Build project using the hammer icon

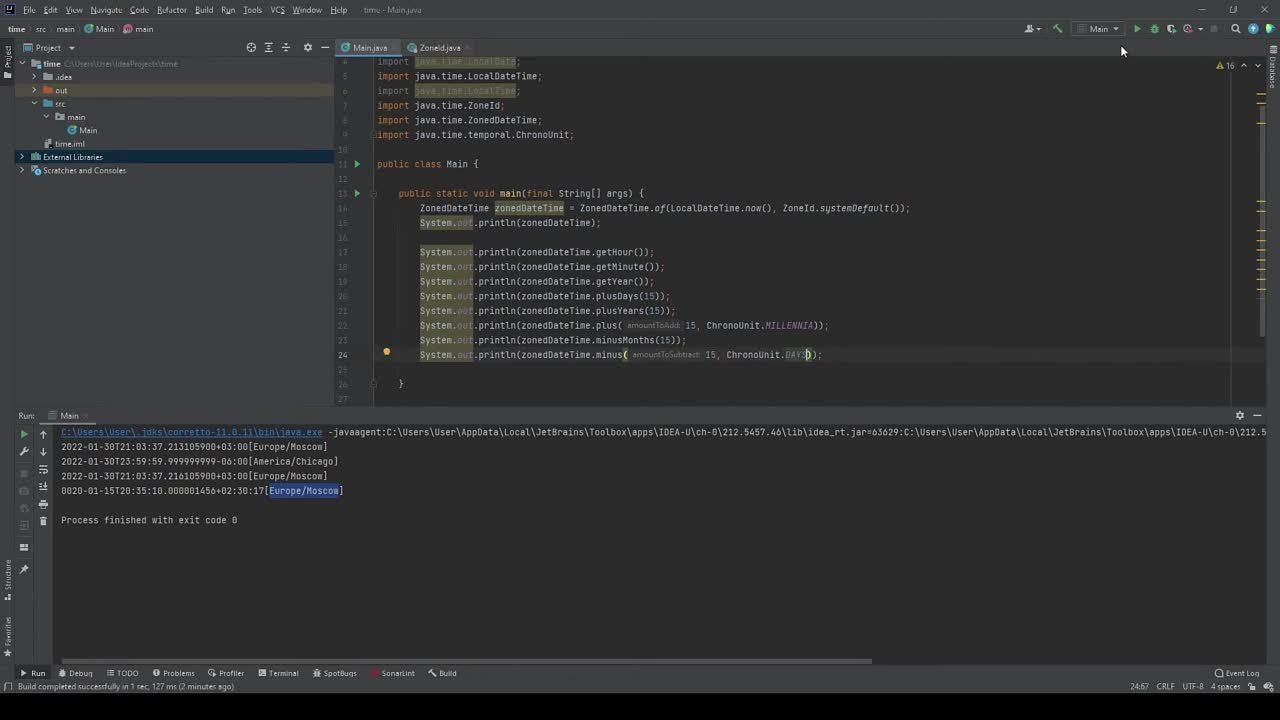pyautogui.click(x=1058, y=29)
